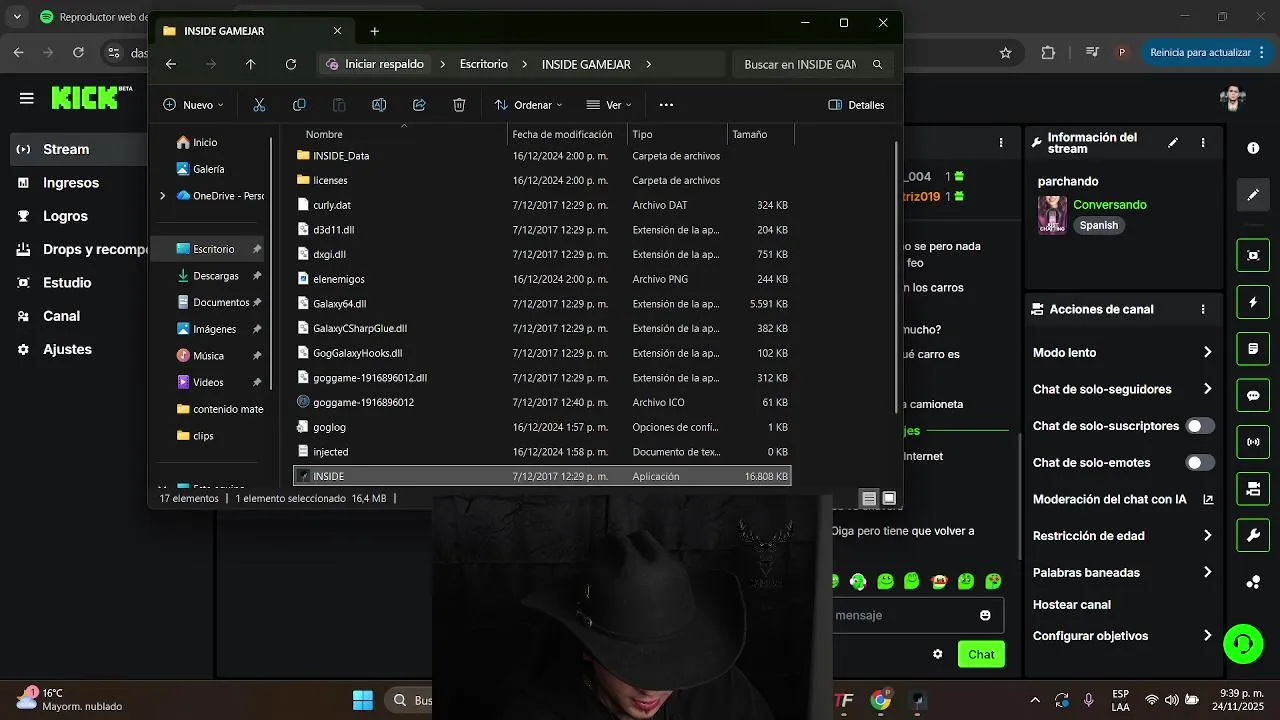The image size is (1280, 720).
Task: Open the Windows Start menu
Action: coord(363,700)
